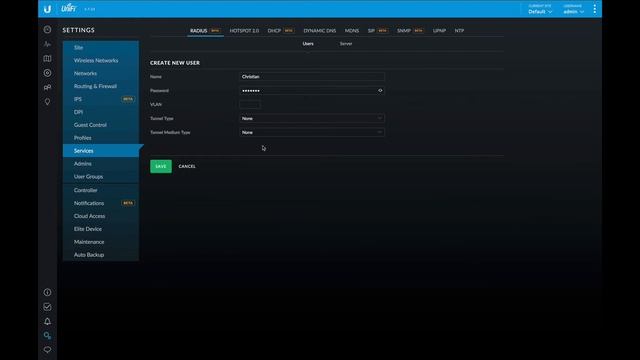
Task: Click the VLAN input field
Action: click(x=250, y=104)
